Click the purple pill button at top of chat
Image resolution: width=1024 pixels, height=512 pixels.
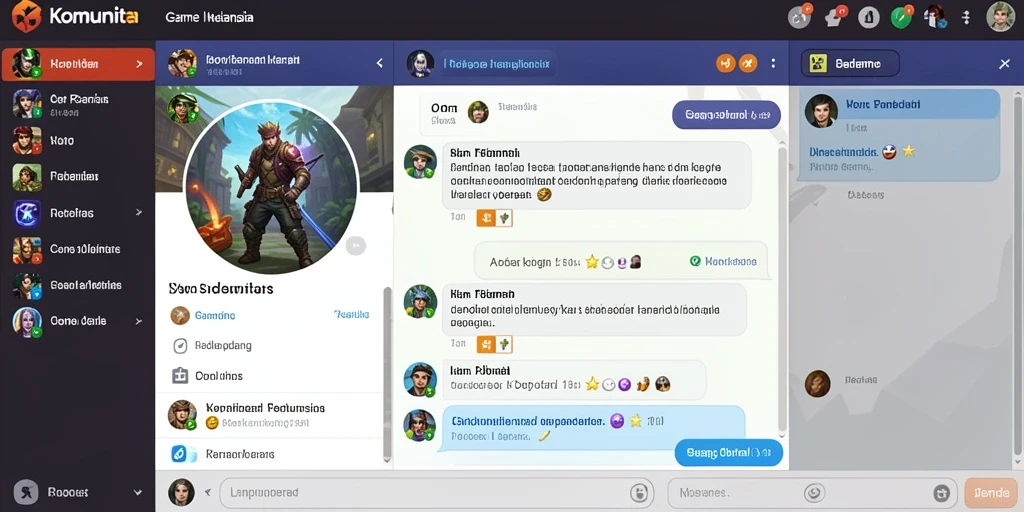(726, 115)
